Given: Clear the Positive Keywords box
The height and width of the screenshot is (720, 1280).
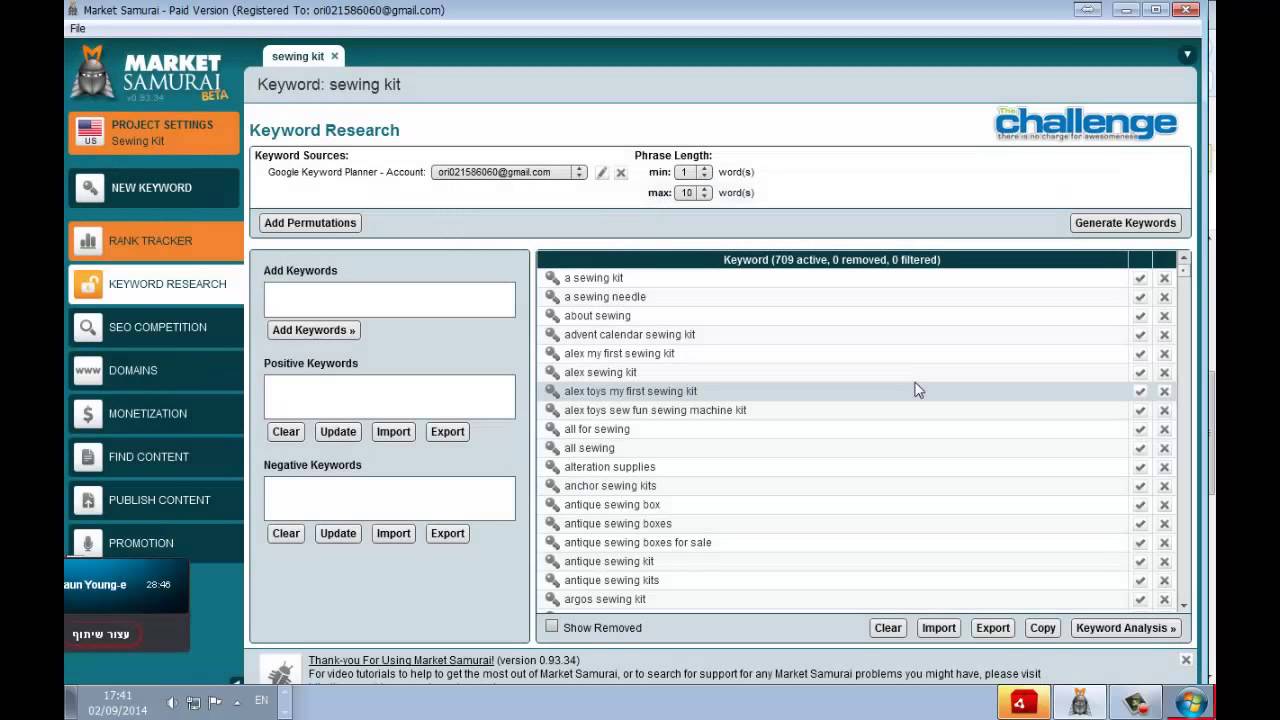Looking at the screenshot, I should click(x=286, y=432).
